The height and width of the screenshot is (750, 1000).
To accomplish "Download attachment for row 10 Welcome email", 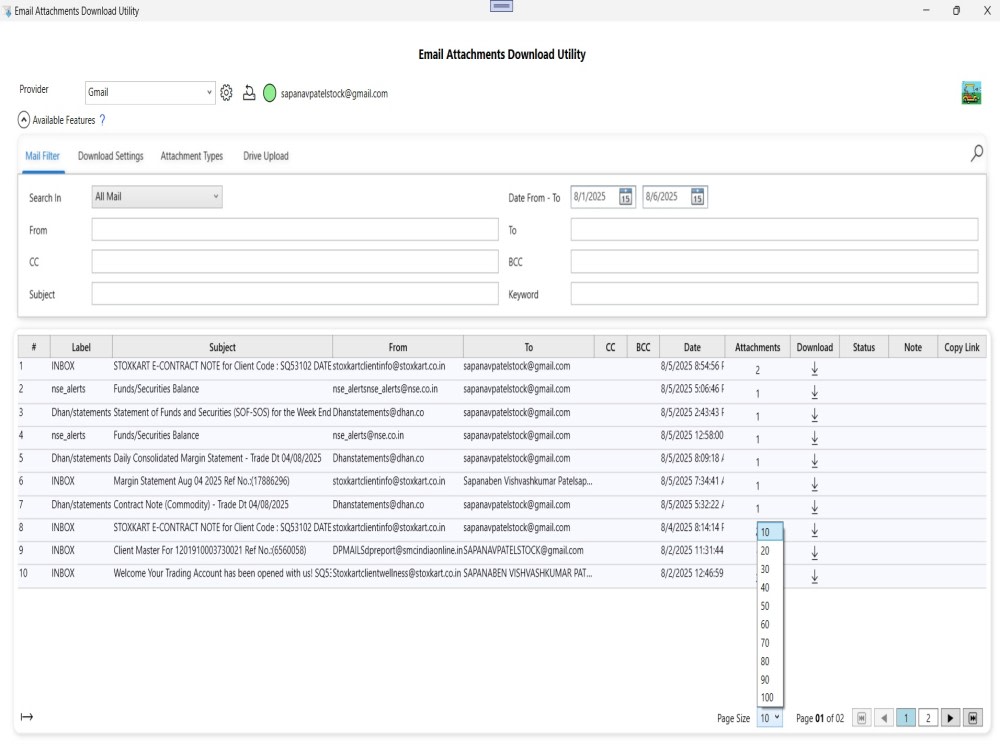I will coord(814,576).
